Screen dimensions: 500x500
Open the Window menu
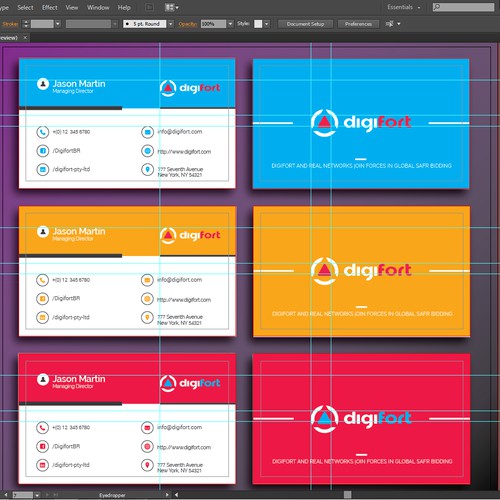(x=98, y=7)
